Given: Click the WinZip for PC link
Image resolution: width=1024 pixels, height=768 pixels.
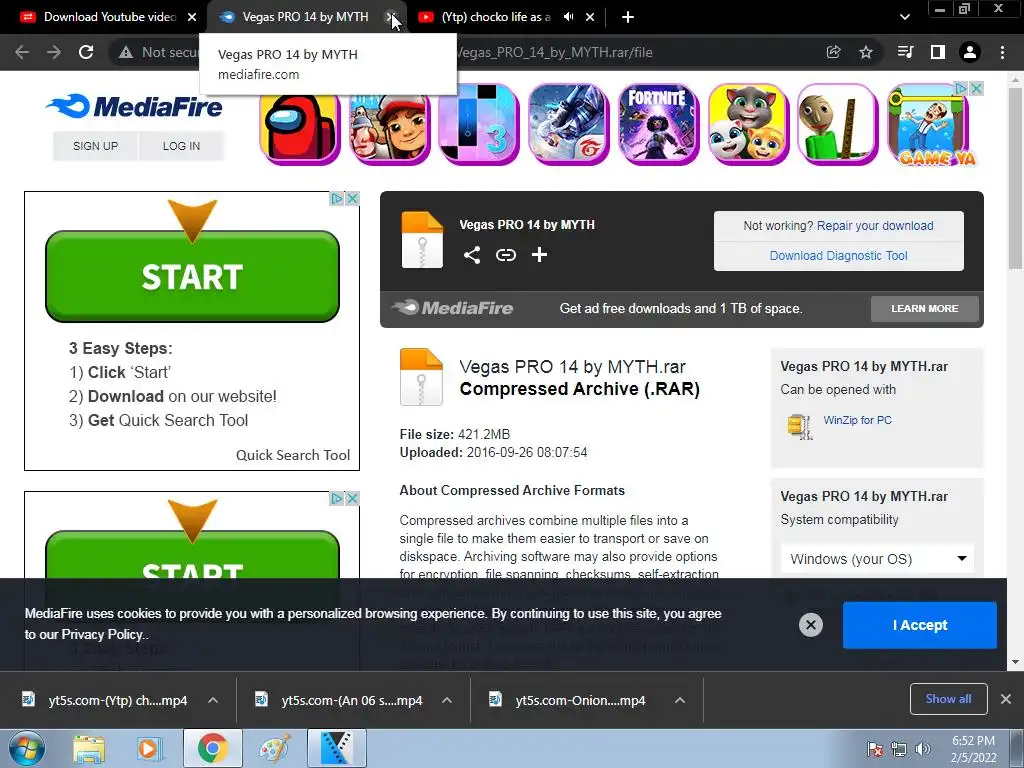Looking at the screenshot, I should tap(857, 421).
